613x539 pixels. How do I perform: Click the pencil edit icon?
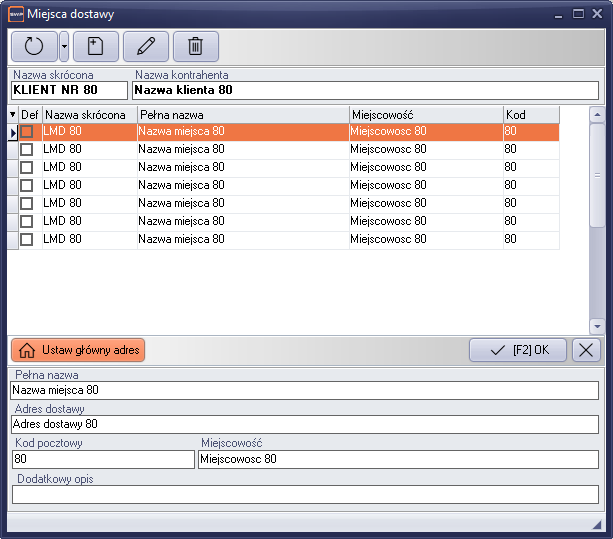pos(146,46)
